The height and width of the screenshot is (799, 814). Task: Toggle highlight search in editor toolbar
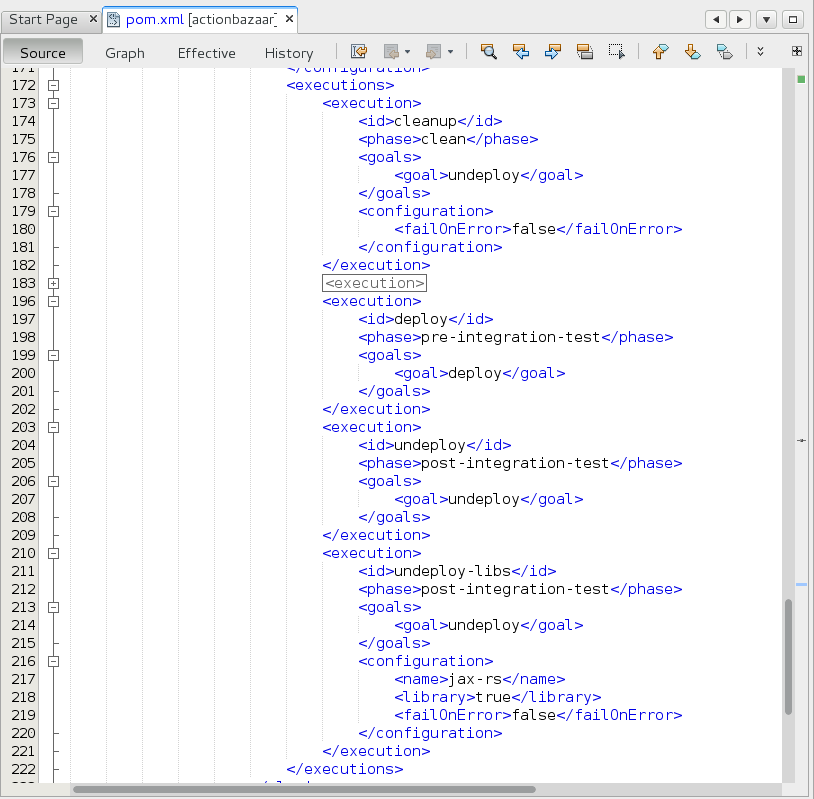pos(585,52)
